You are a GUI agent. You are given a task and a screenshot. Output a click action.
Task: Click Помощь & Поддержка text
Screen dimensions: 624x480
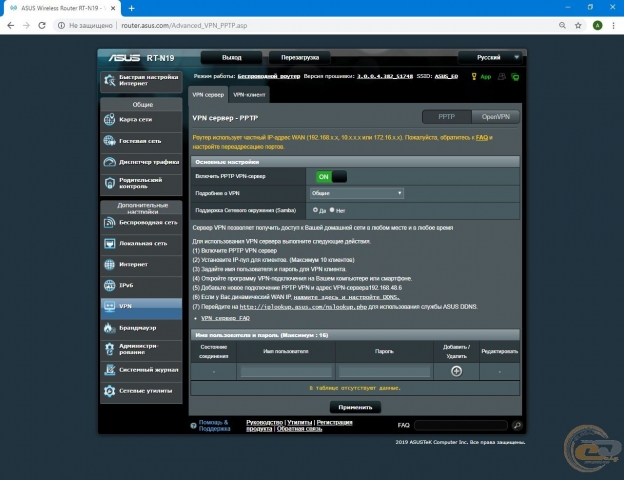214,425
